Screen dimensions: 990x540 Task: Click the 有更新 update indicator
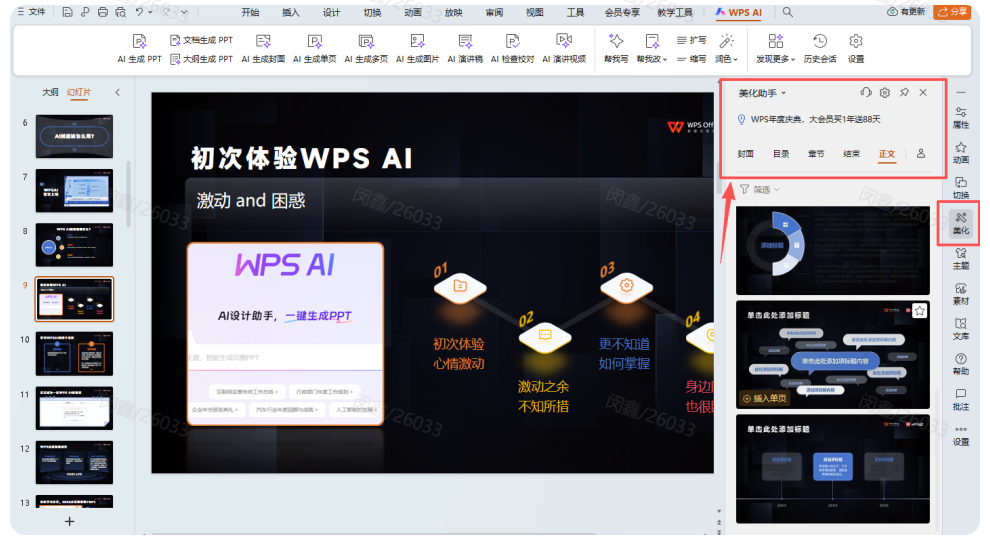coord(906,11)
